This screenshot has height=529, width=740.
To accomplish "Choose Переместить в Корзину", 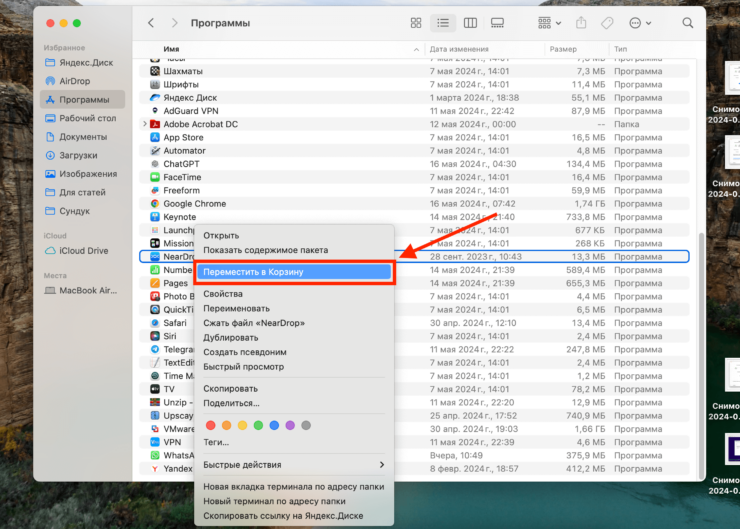I will pyautogui.click(x=294, y=272).
